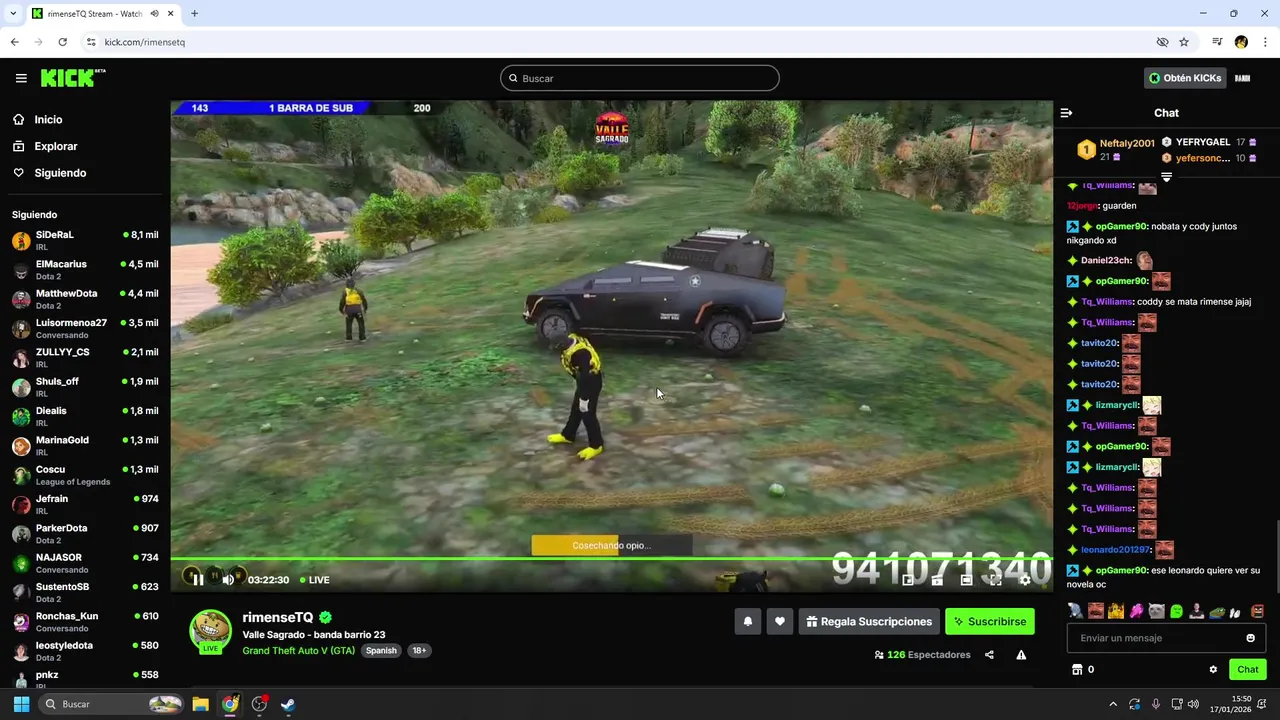This screenshot has width=1280, height=720.
Task: Jump to the LIVE indicator
Action: (x=315, y=580)
